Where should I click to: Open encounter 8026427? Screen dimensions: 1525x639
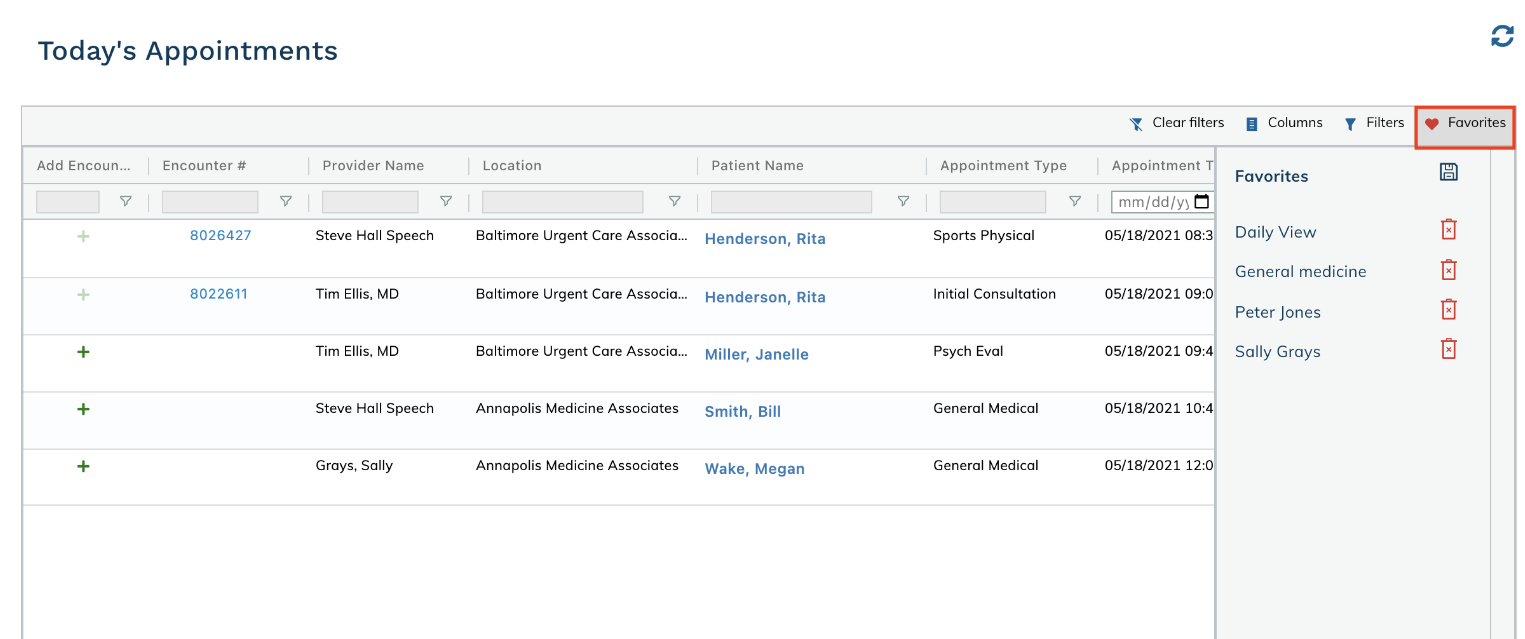(220, 236)
